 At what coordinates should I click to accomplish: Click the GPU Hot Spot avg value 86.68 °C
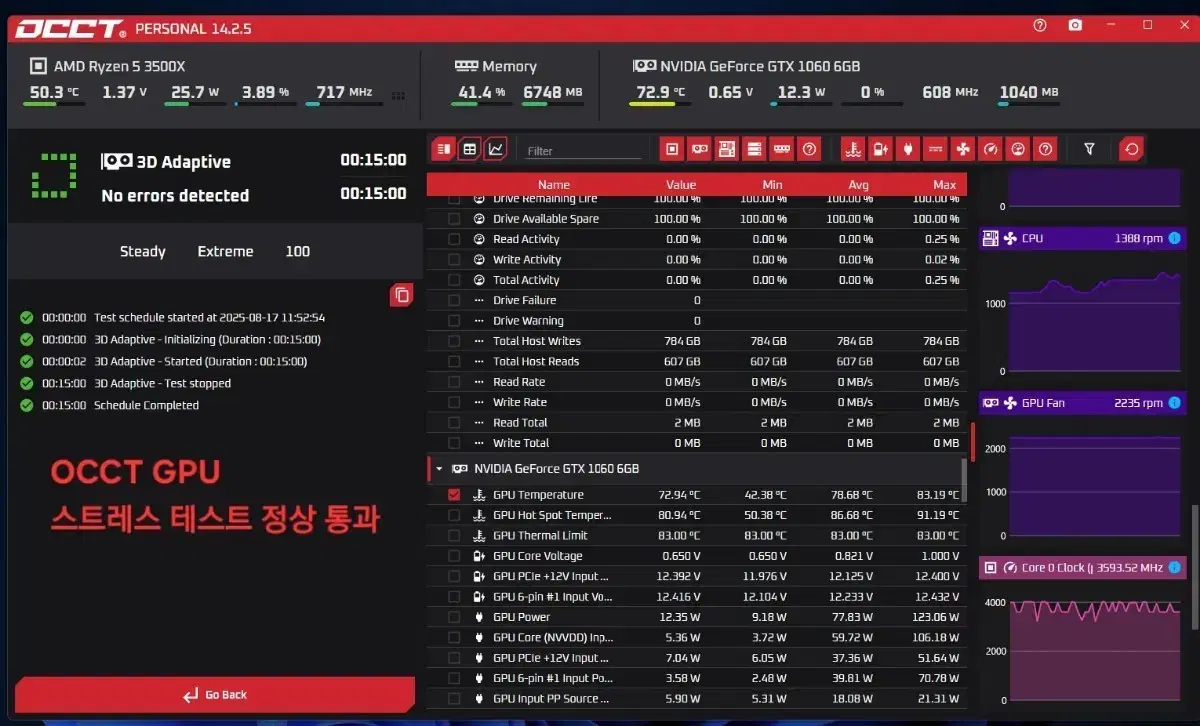[x=846, y=515]
